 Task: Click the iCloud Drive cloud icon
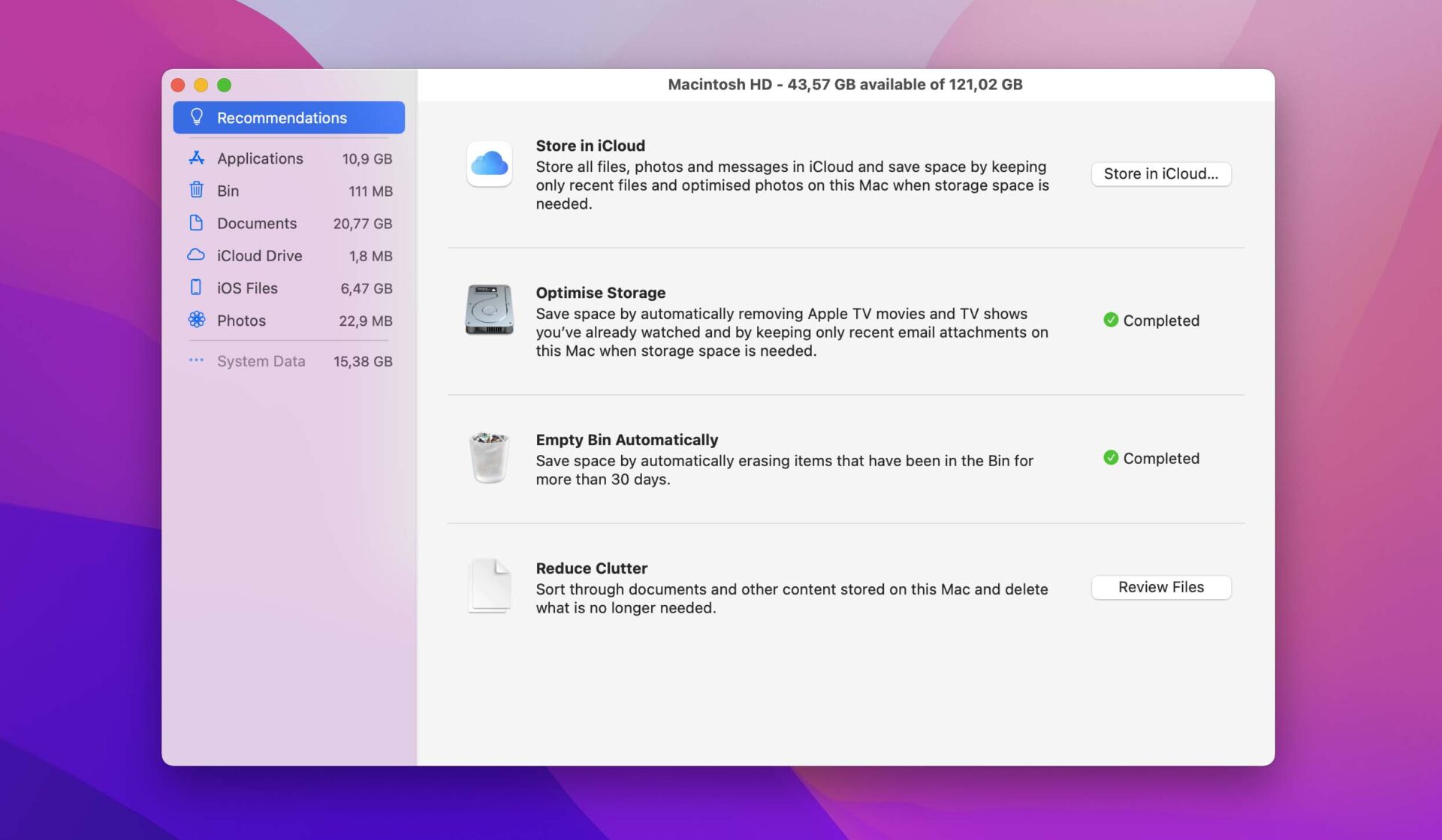coord(196,255)
